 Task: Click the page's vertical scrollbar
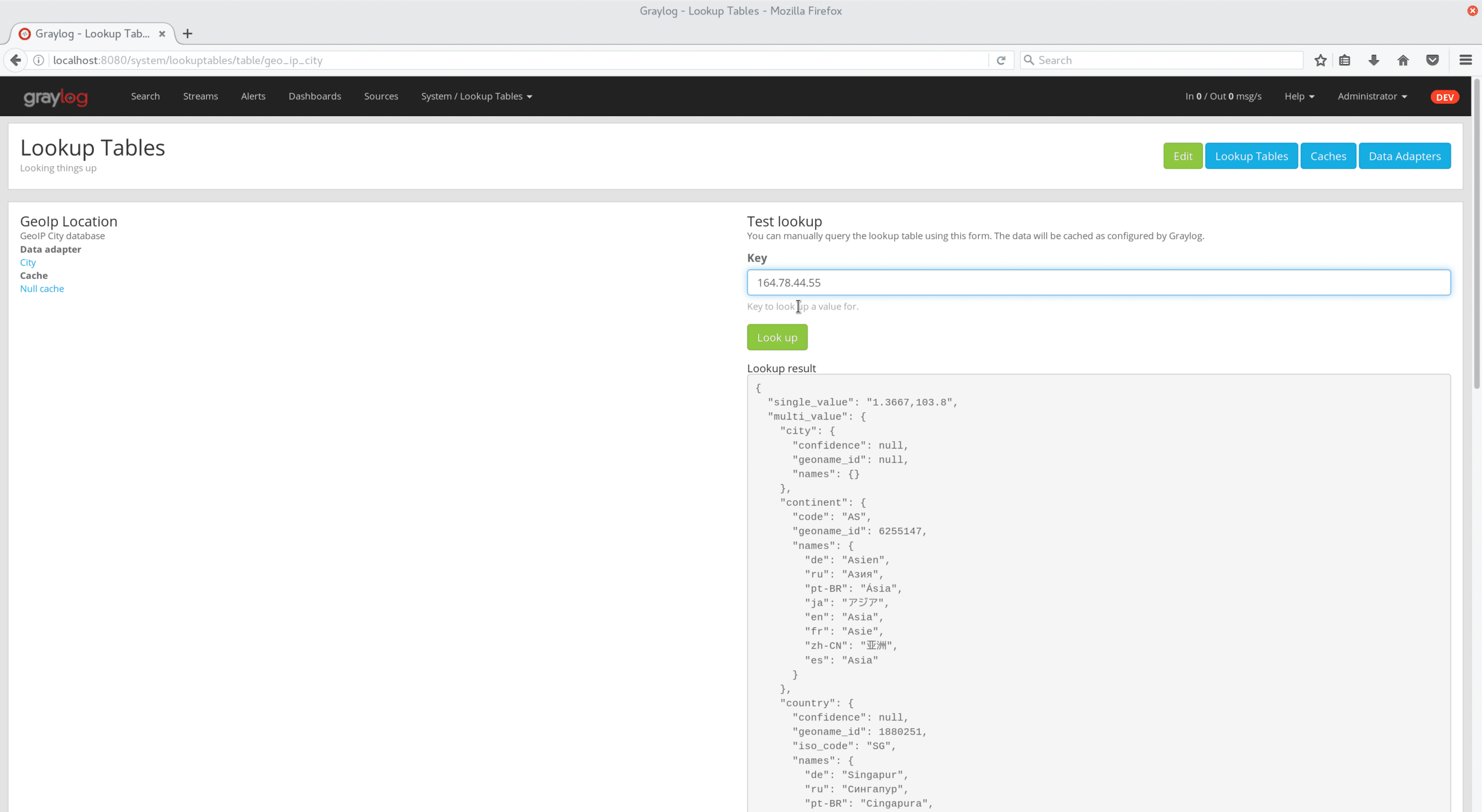[1476, 232]
